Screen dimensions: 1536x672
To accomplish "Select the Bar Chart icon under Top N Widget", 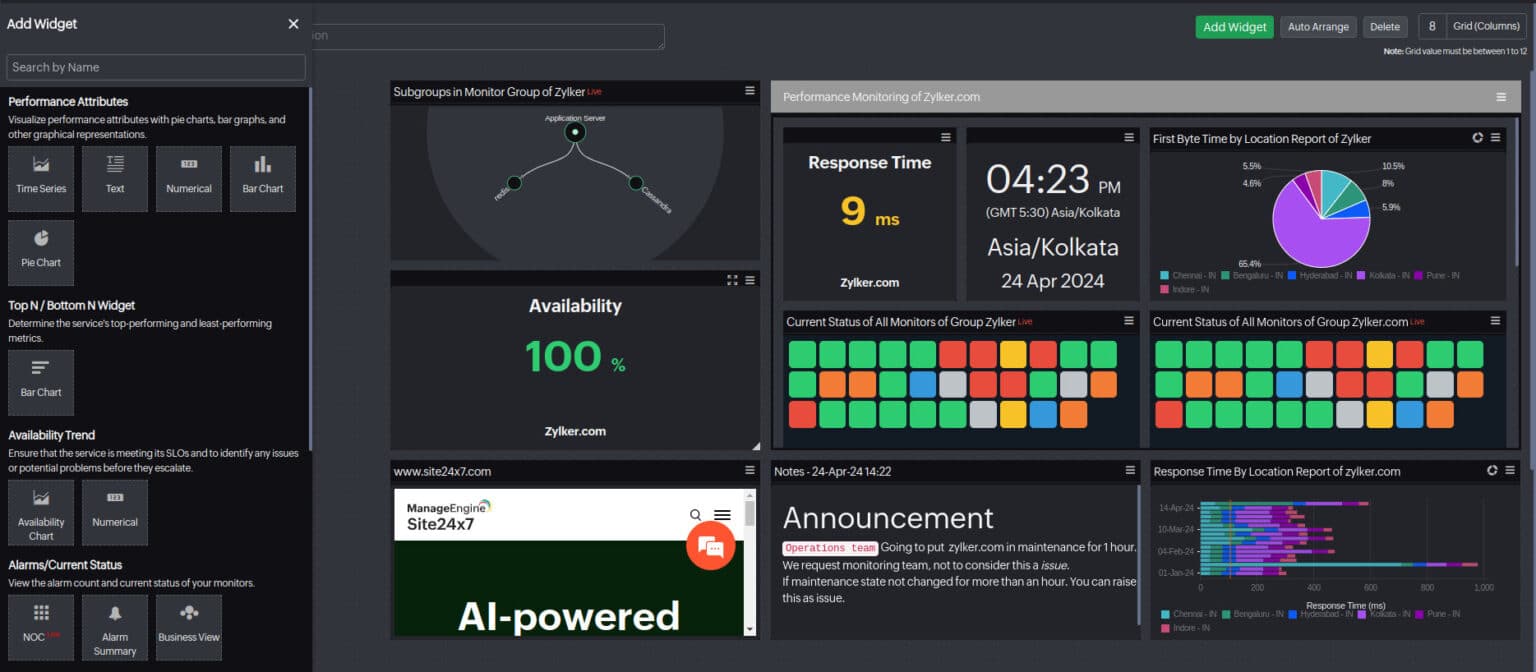I will (x=40, y=382).
